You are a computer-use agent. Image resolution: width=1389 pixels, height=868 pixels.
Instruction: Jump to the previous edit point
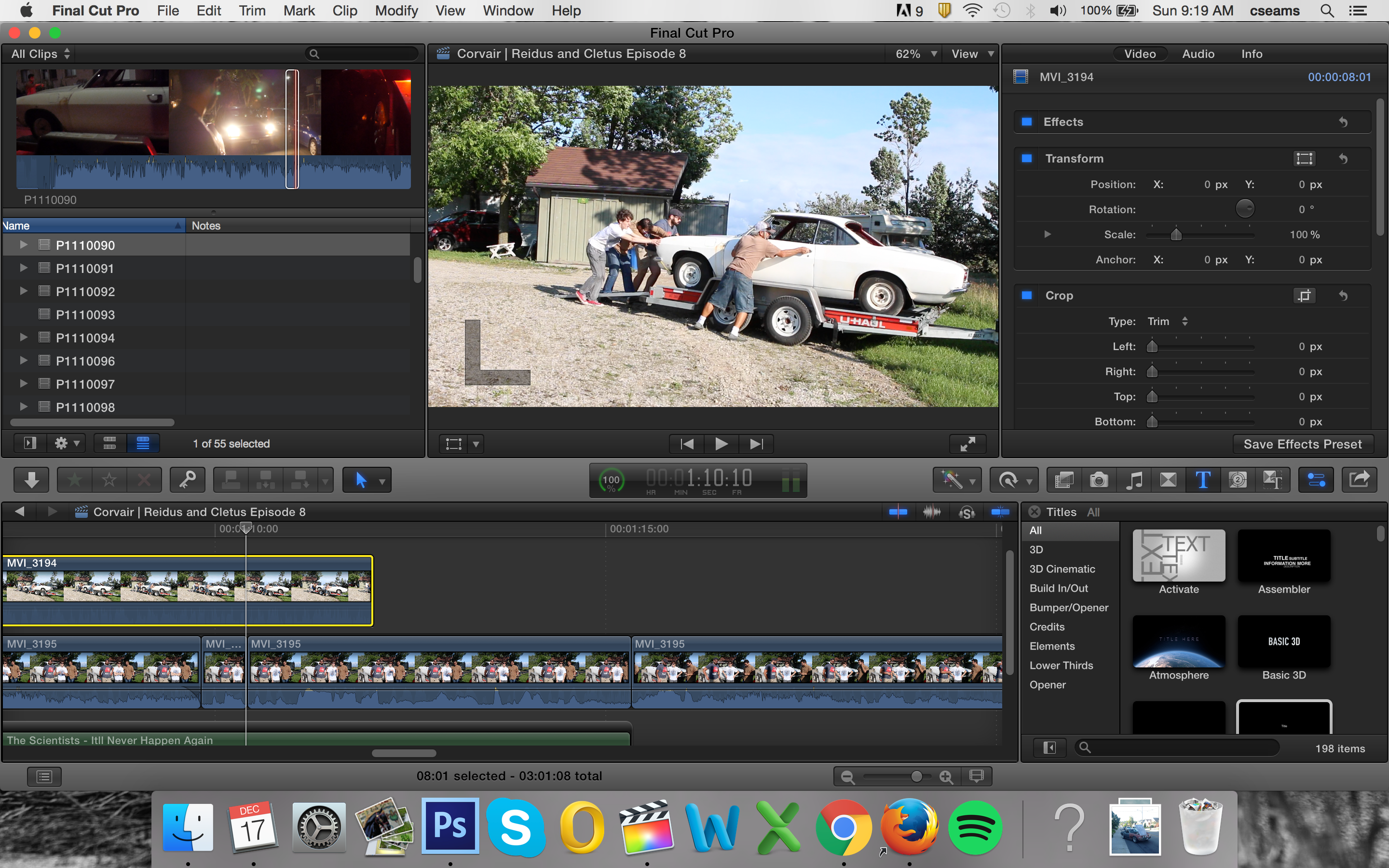(x=686, y=444)
